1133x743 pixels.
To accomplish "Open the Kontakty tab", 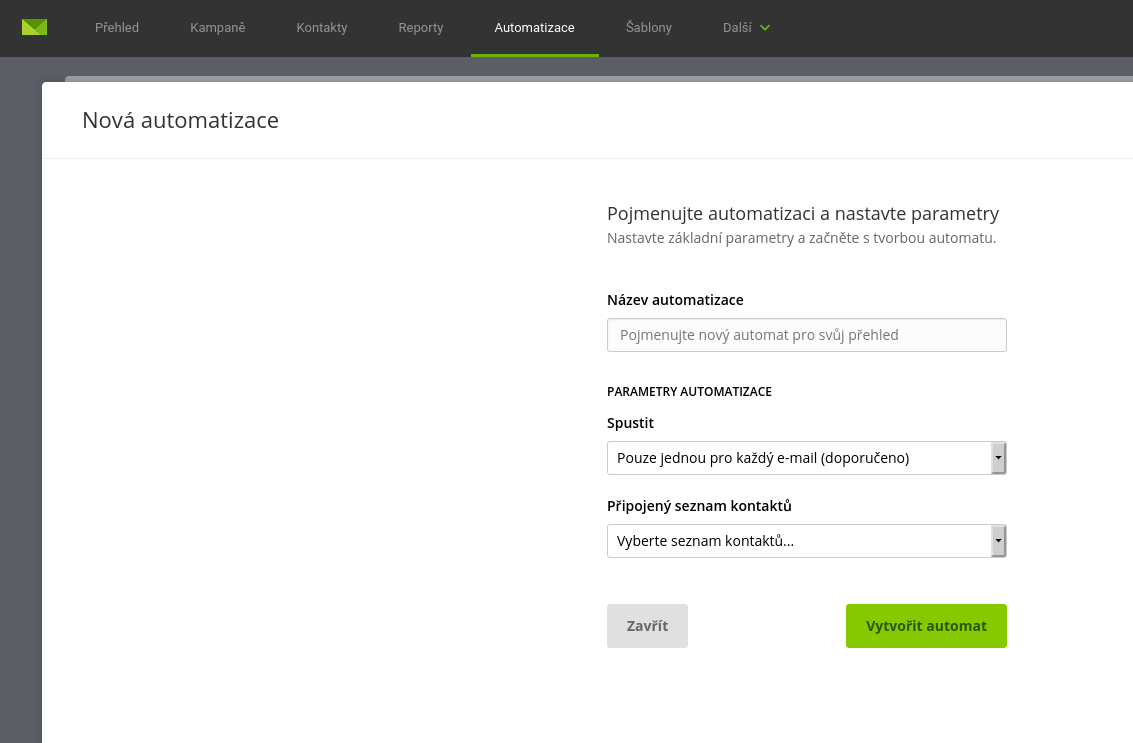I will 322,27.
